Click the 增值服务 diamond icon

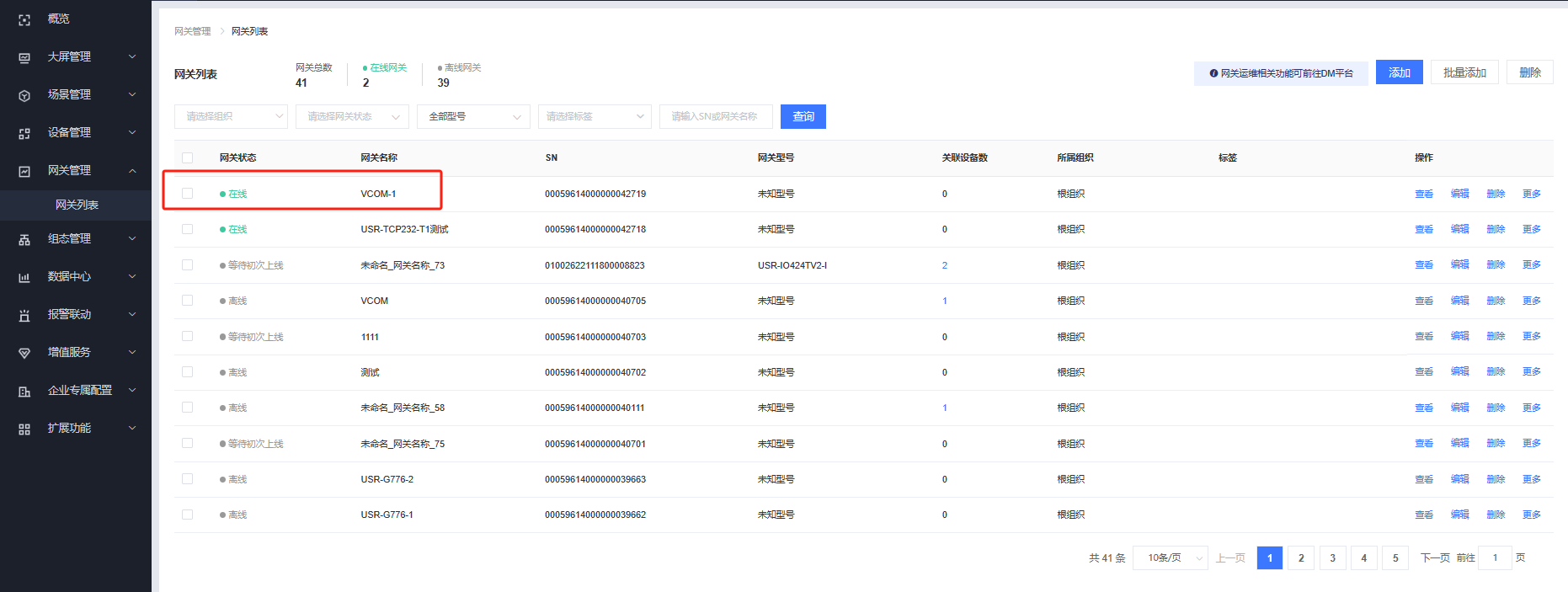click(x=24, y=353)
